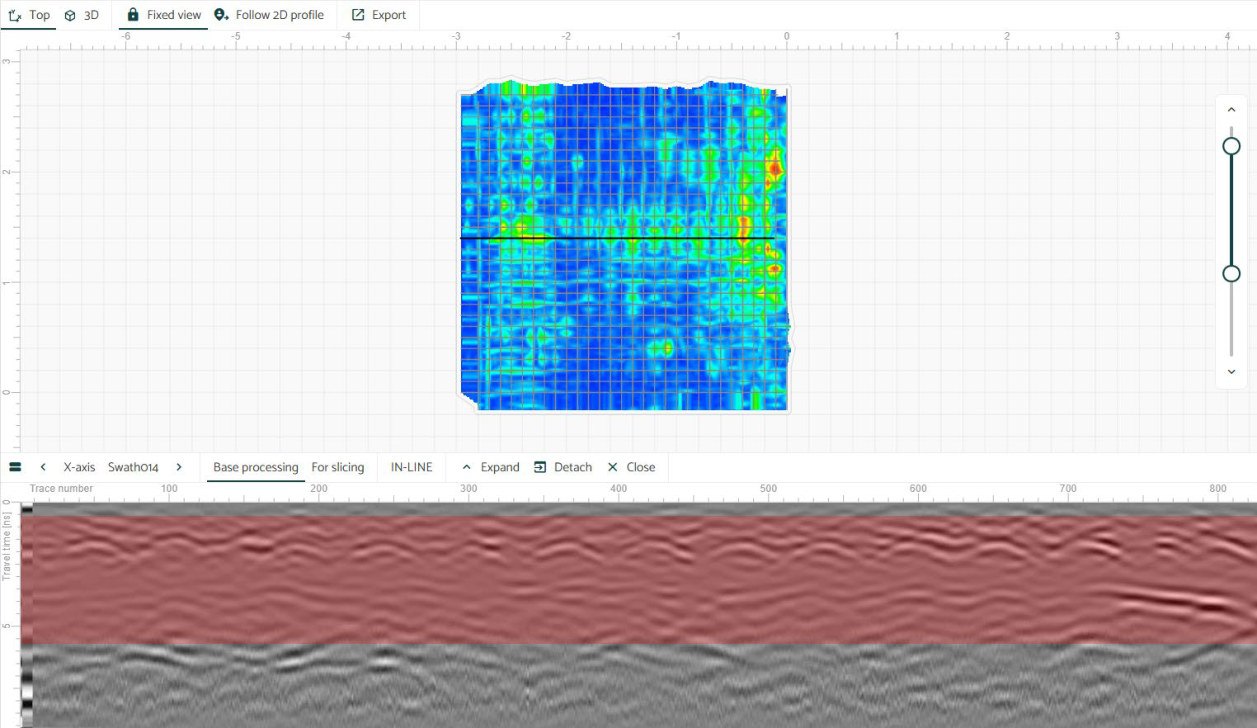
Task: Click the down chevron below the depth slider
Action: coord(1231,371)
